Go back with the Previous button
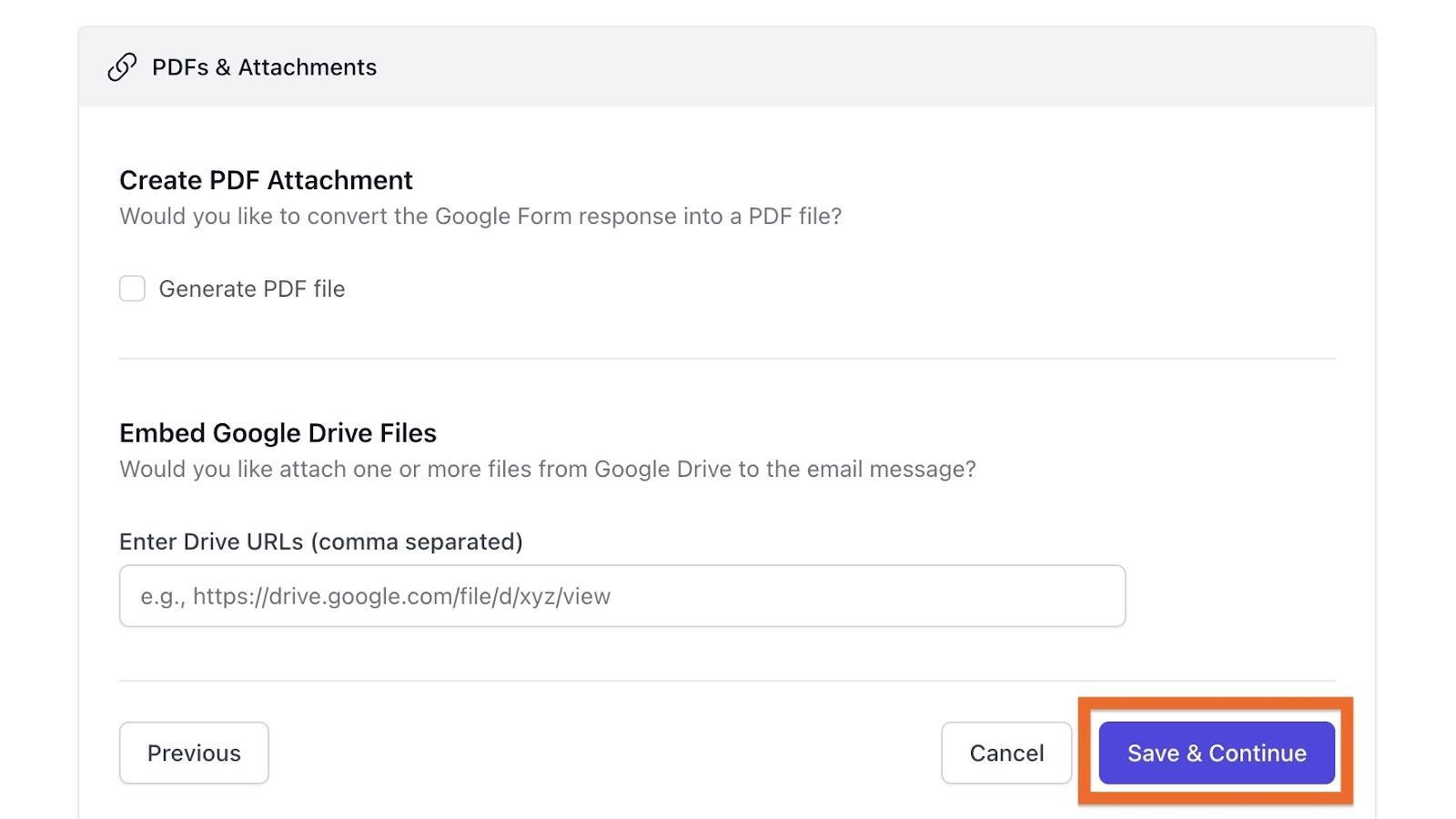The image size is (1456, 819). click(194, 753)
